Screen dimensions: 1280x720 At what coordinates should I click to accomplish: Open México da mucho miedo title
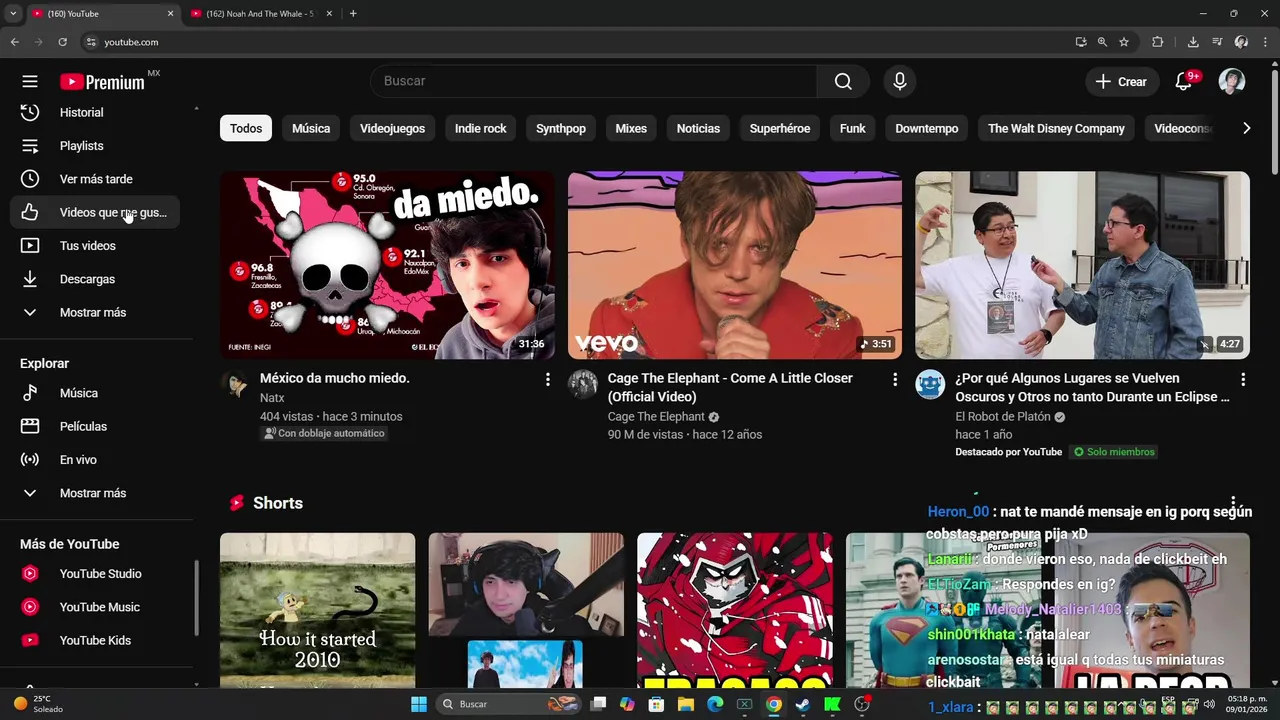click(x=335, y=378)
